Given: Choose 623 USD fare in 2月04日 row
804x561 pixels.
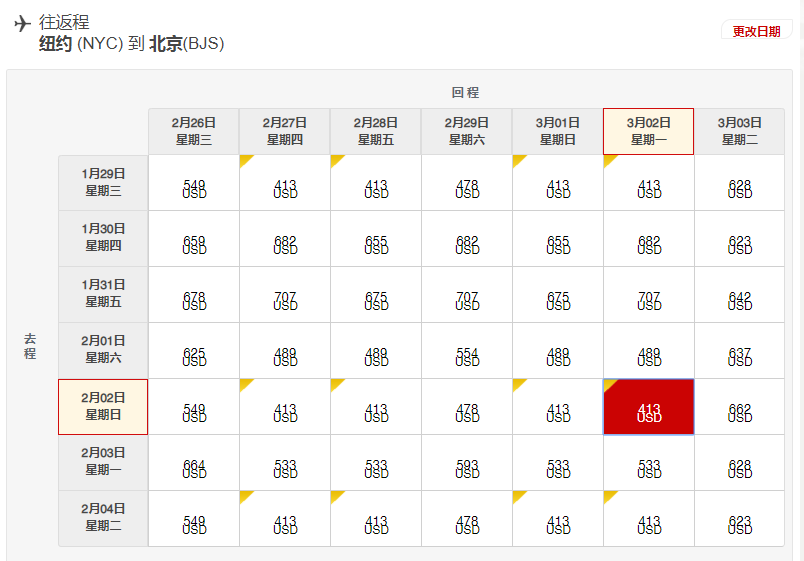Looking at the screenshot, I should click(x=739, y=518).
